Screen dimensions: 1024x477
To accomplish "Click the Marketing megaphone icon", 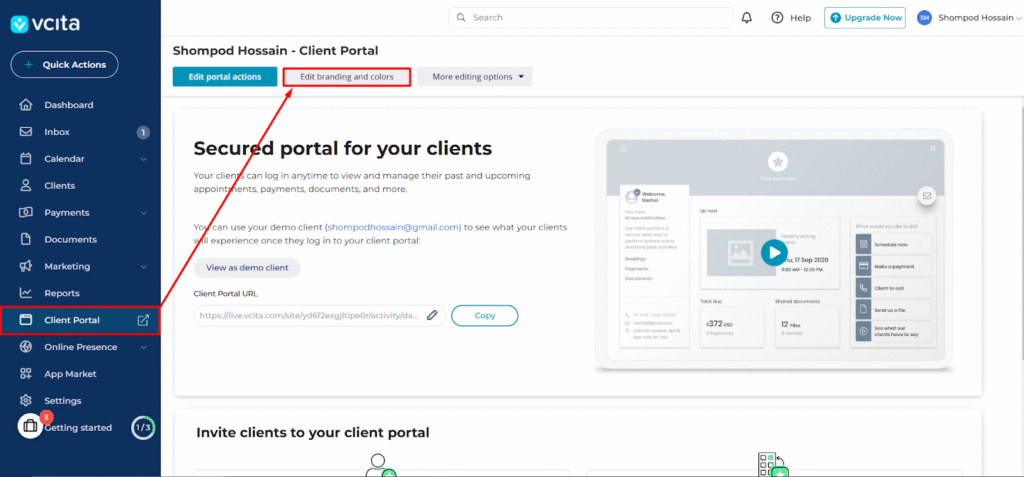I will [25, 266].
